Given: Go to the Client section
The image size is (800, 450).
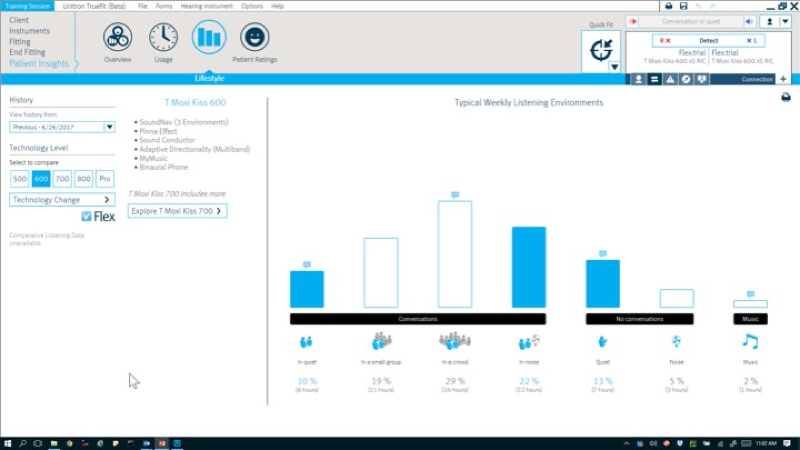Looking at the screenshot, I should pos(19,20).
